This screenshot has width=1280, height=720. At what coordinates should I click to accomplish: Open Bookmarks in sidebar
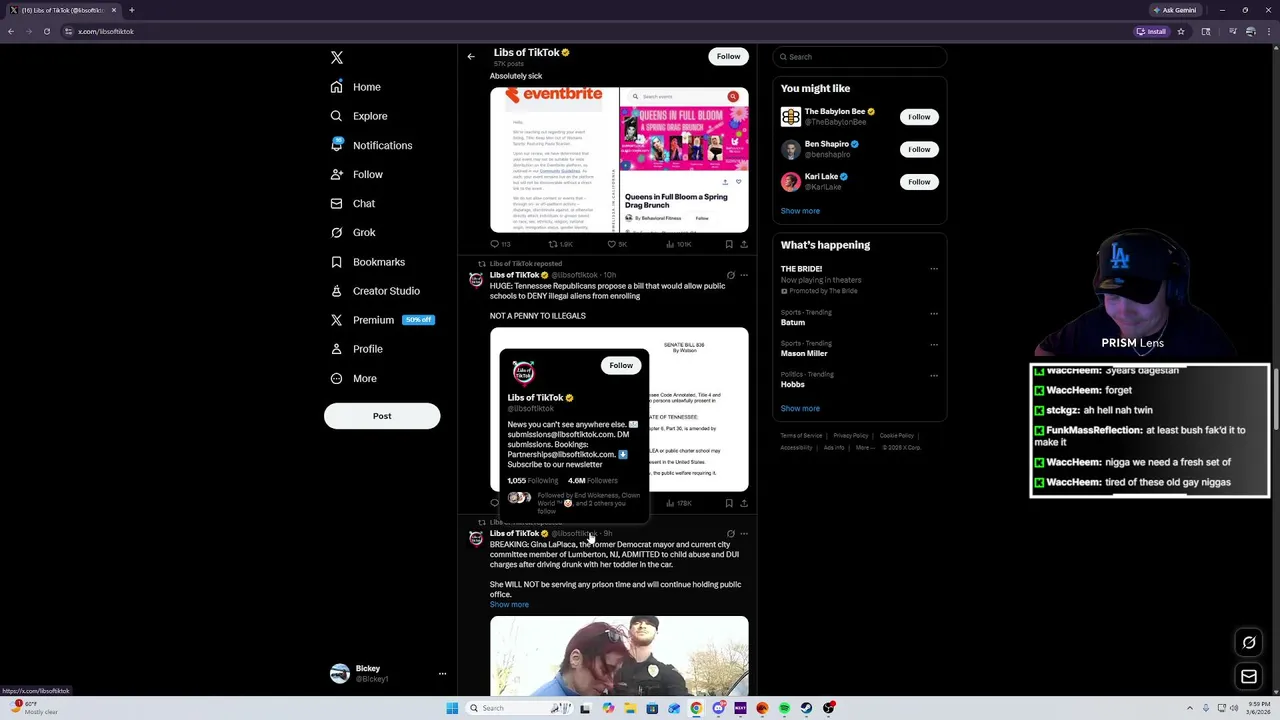(367, 262)
